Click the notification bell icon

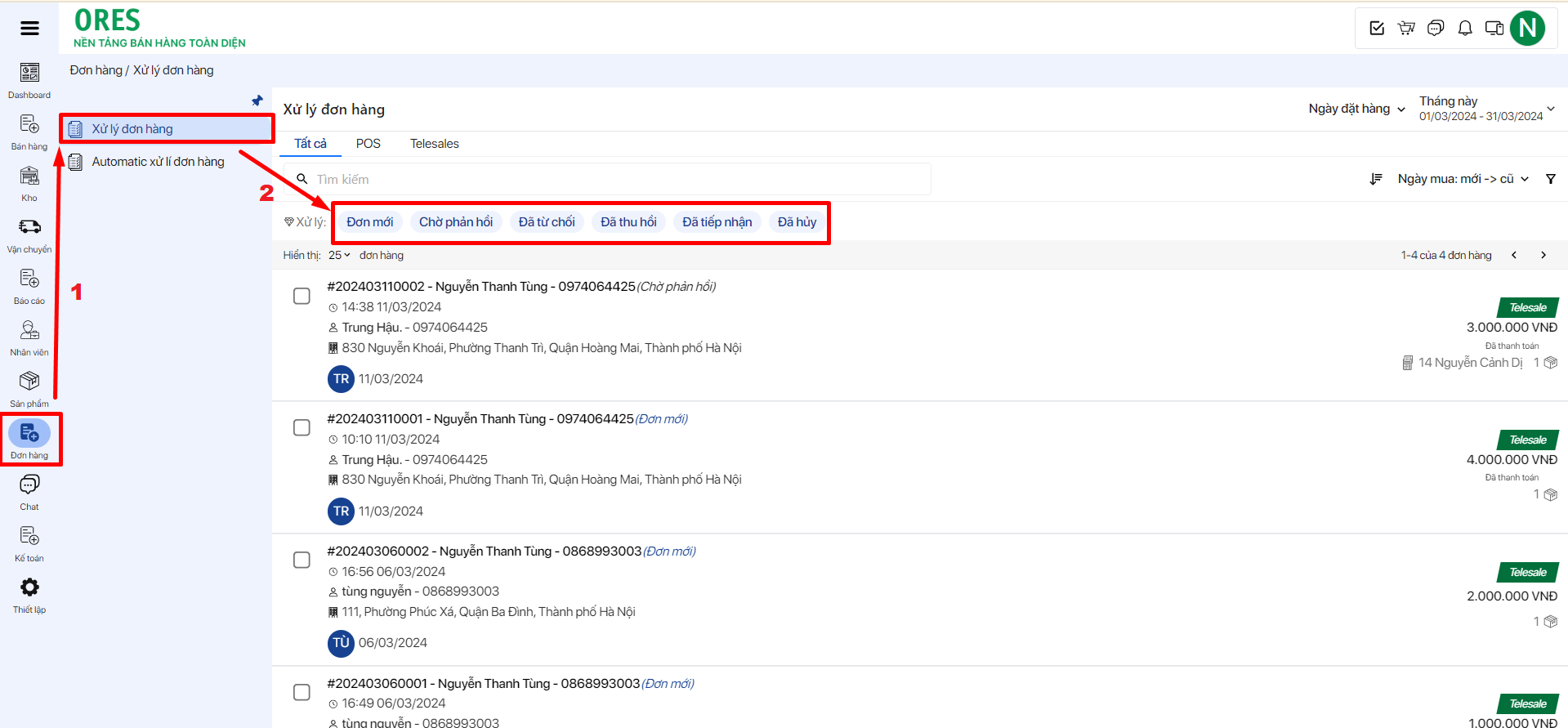[1465, 29]
